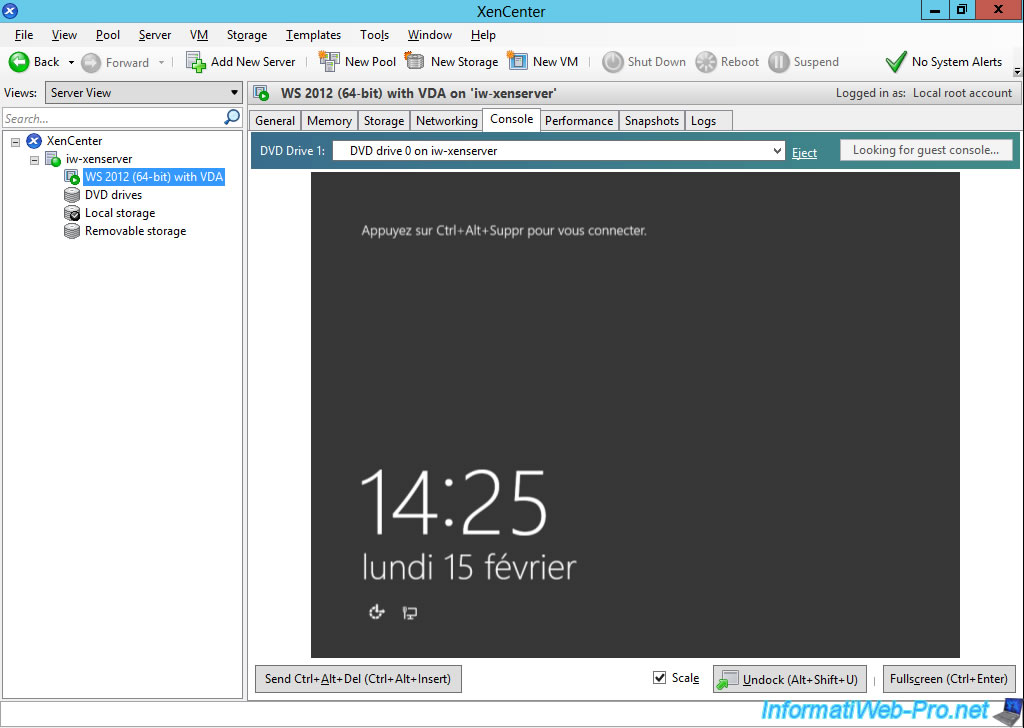The image size is (1024, 728).
Task: Click the Undock button
Action: [790, 679]
